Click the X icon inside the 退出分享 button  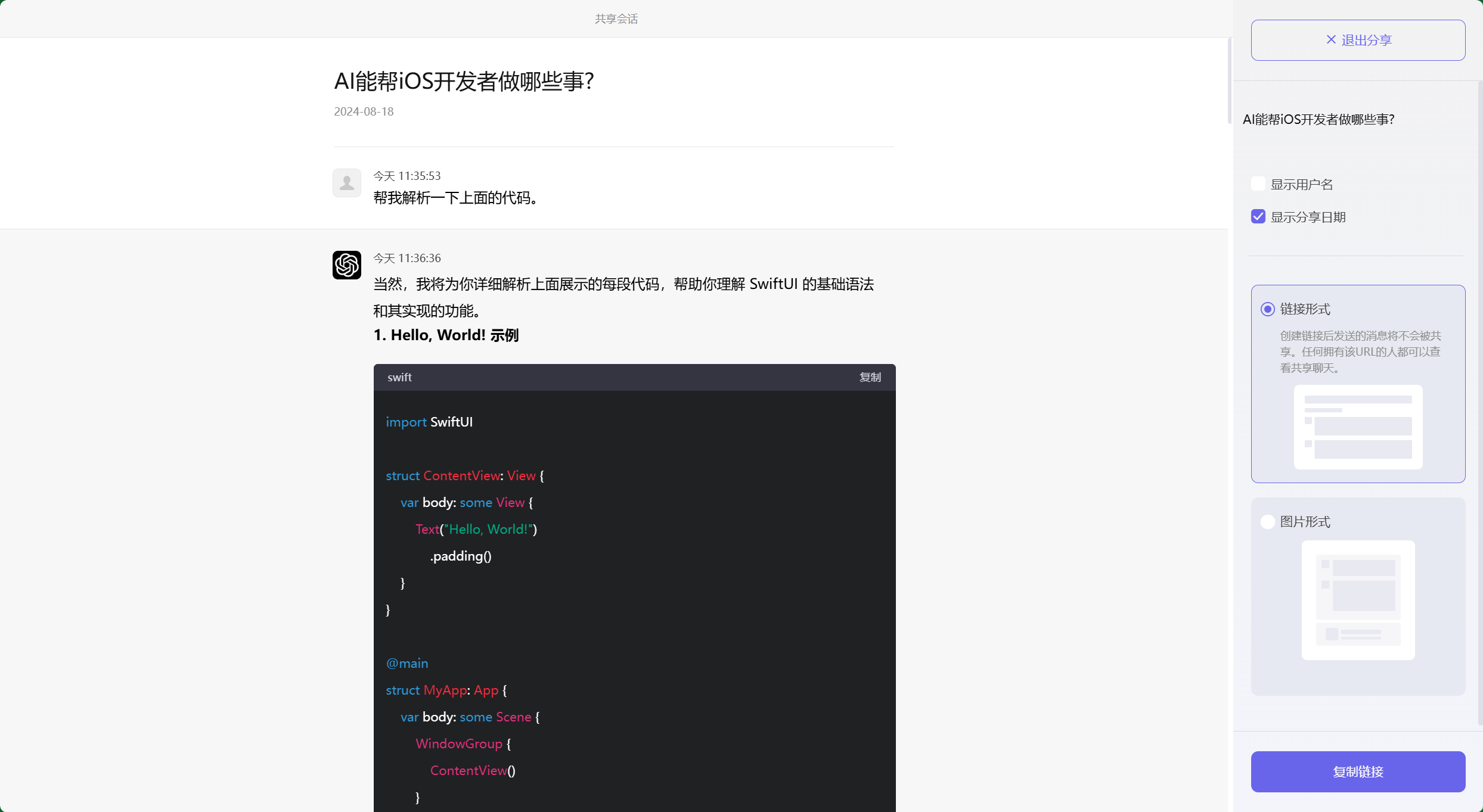1331,39
